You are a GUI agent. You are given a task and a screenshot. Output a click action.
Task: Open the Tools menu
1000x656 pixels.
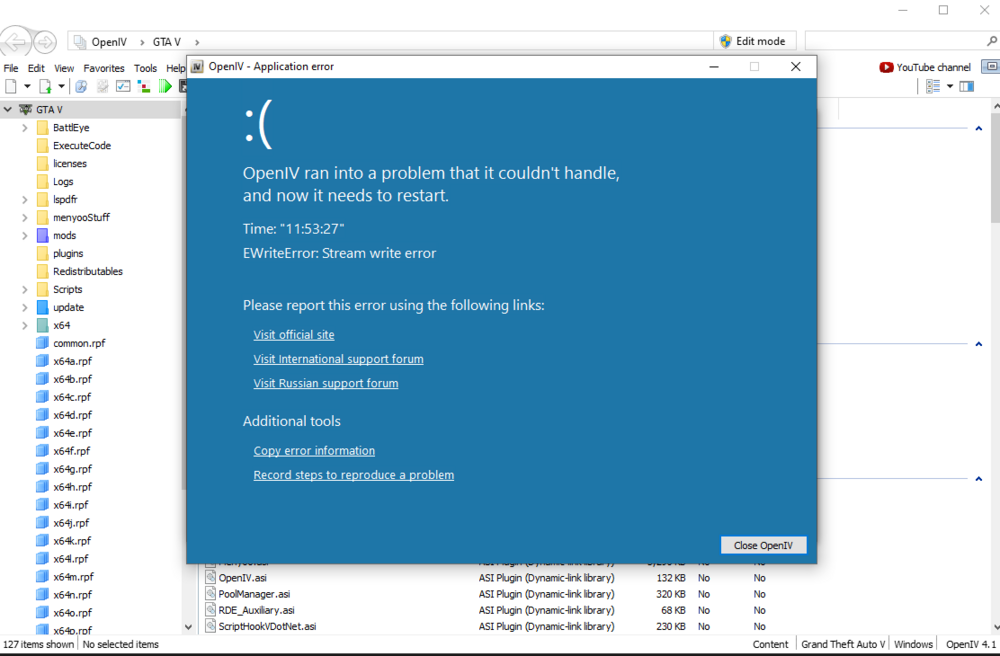pyautogui.click(x=145, y=67)
